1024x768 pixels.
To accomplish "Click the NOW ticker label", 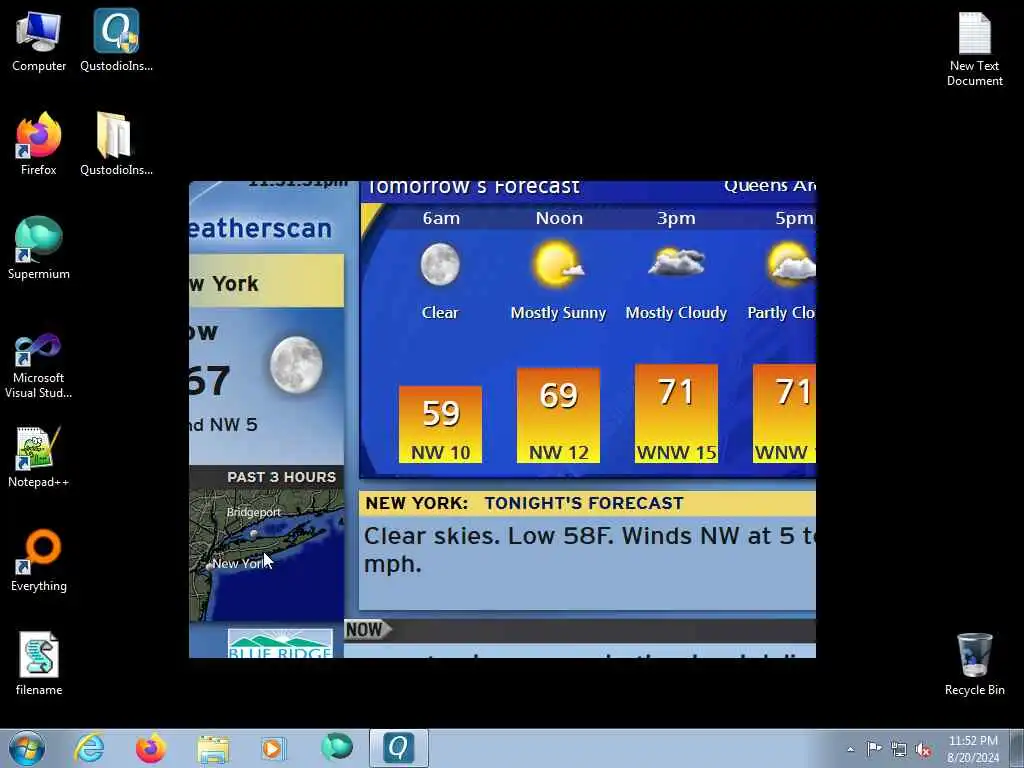I will coord(366,630).
